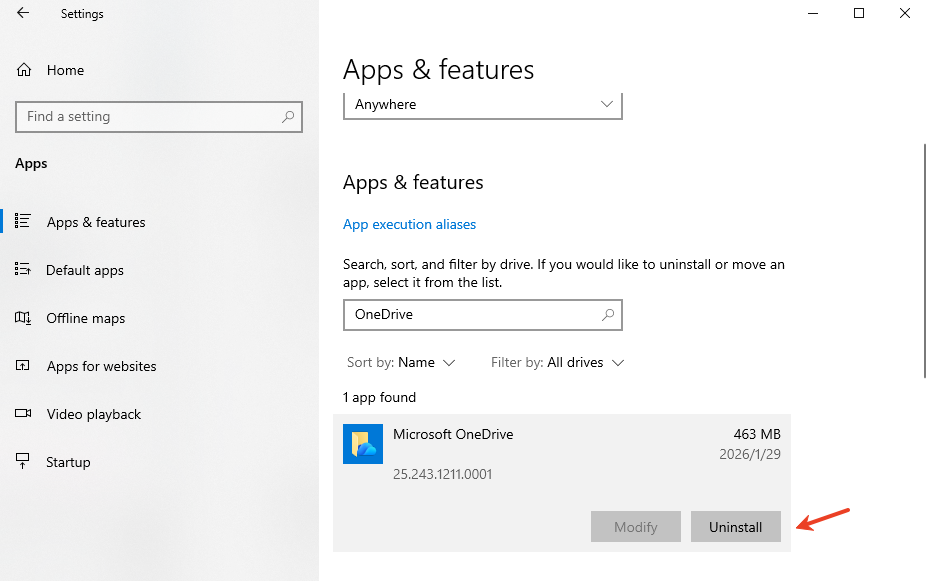The image size is (927, 581).
Task: Click the Offline maps map icon
Action: coord(21,318)
